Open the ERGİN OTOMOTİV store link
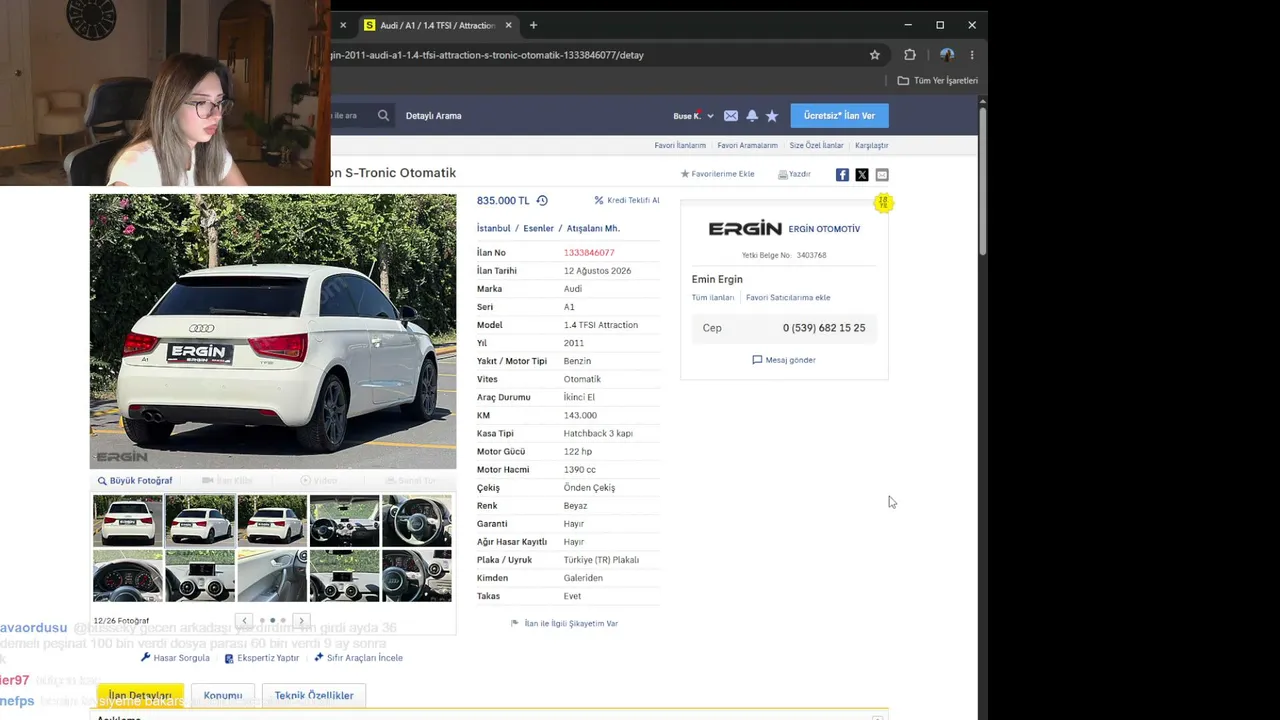Viewport: 1280px width, 720px height. [x=824, y=229]
